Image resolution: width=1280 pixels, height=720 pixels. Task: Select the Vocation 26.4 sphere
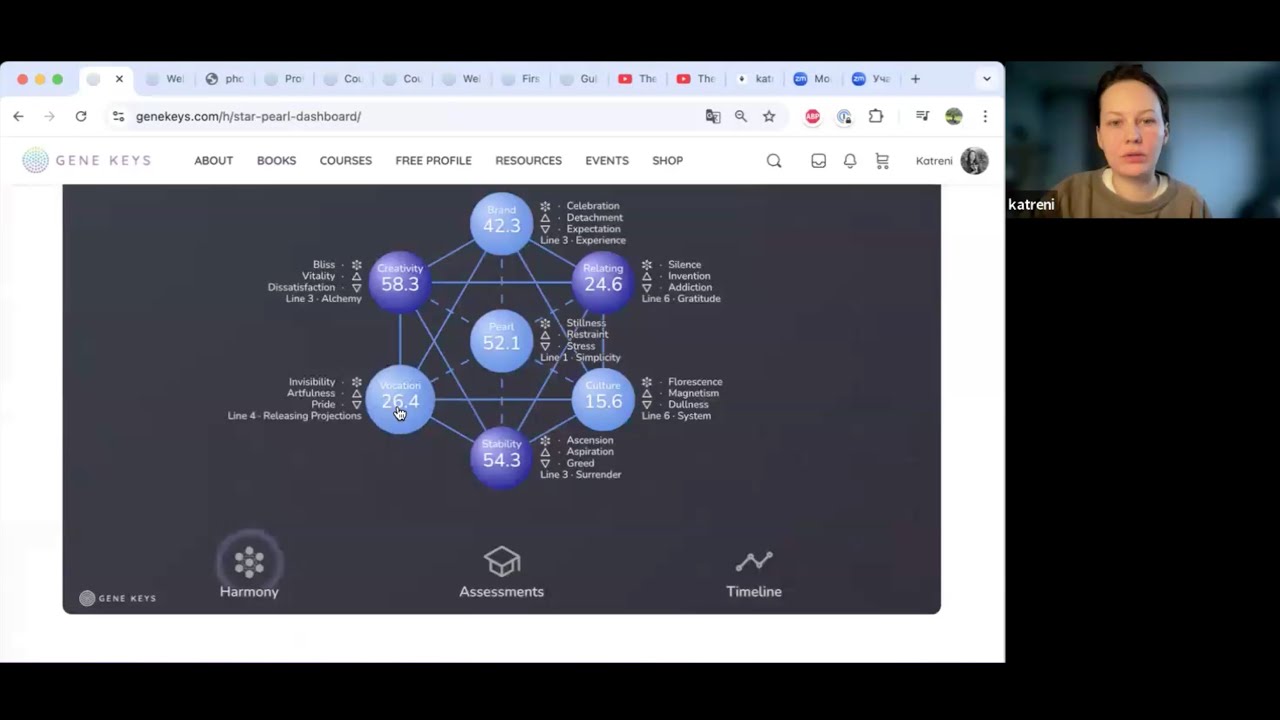(400, 399)
